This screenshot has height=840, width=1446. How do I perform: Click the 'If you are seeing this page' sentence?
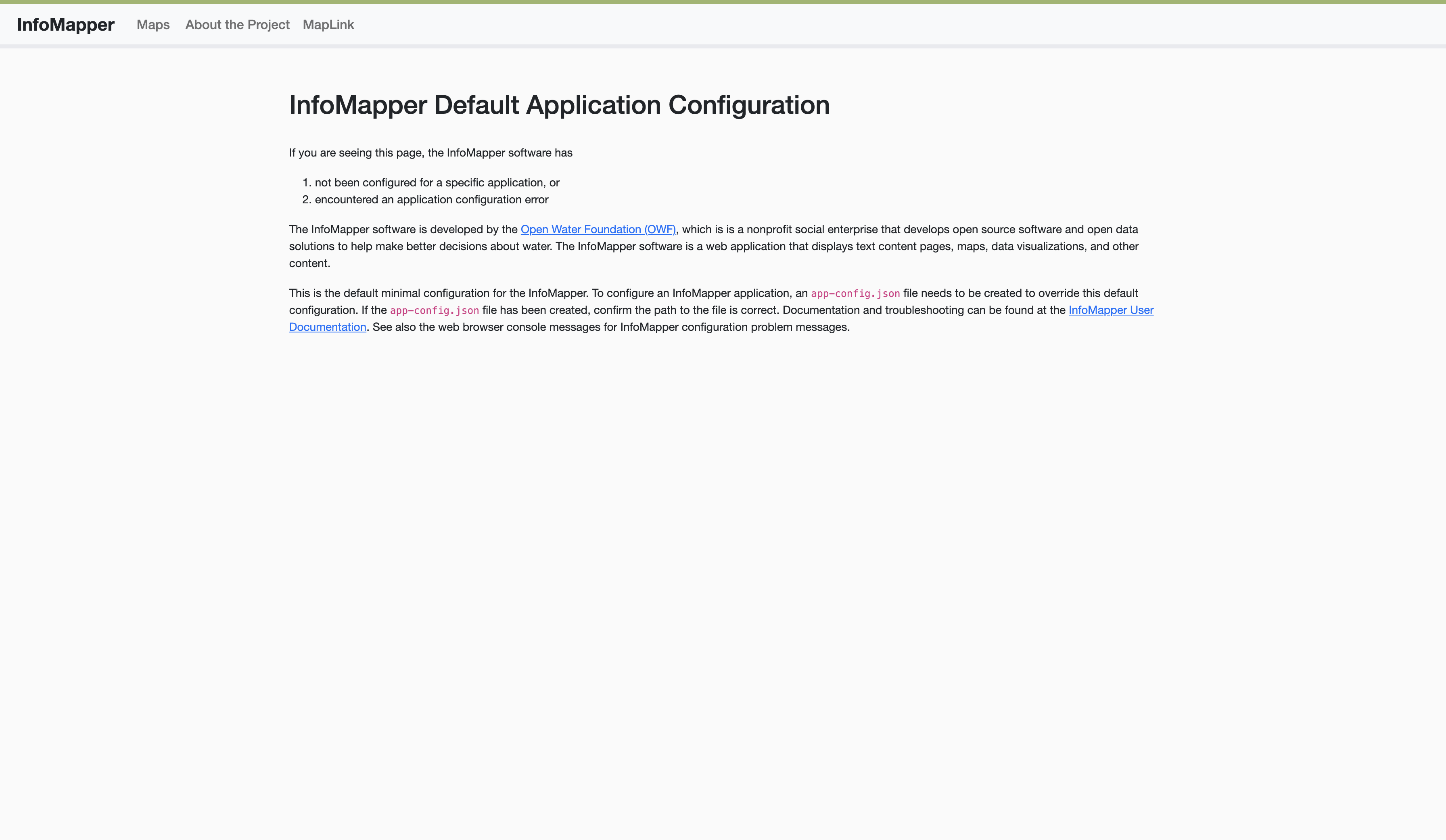tap(430, 153)
